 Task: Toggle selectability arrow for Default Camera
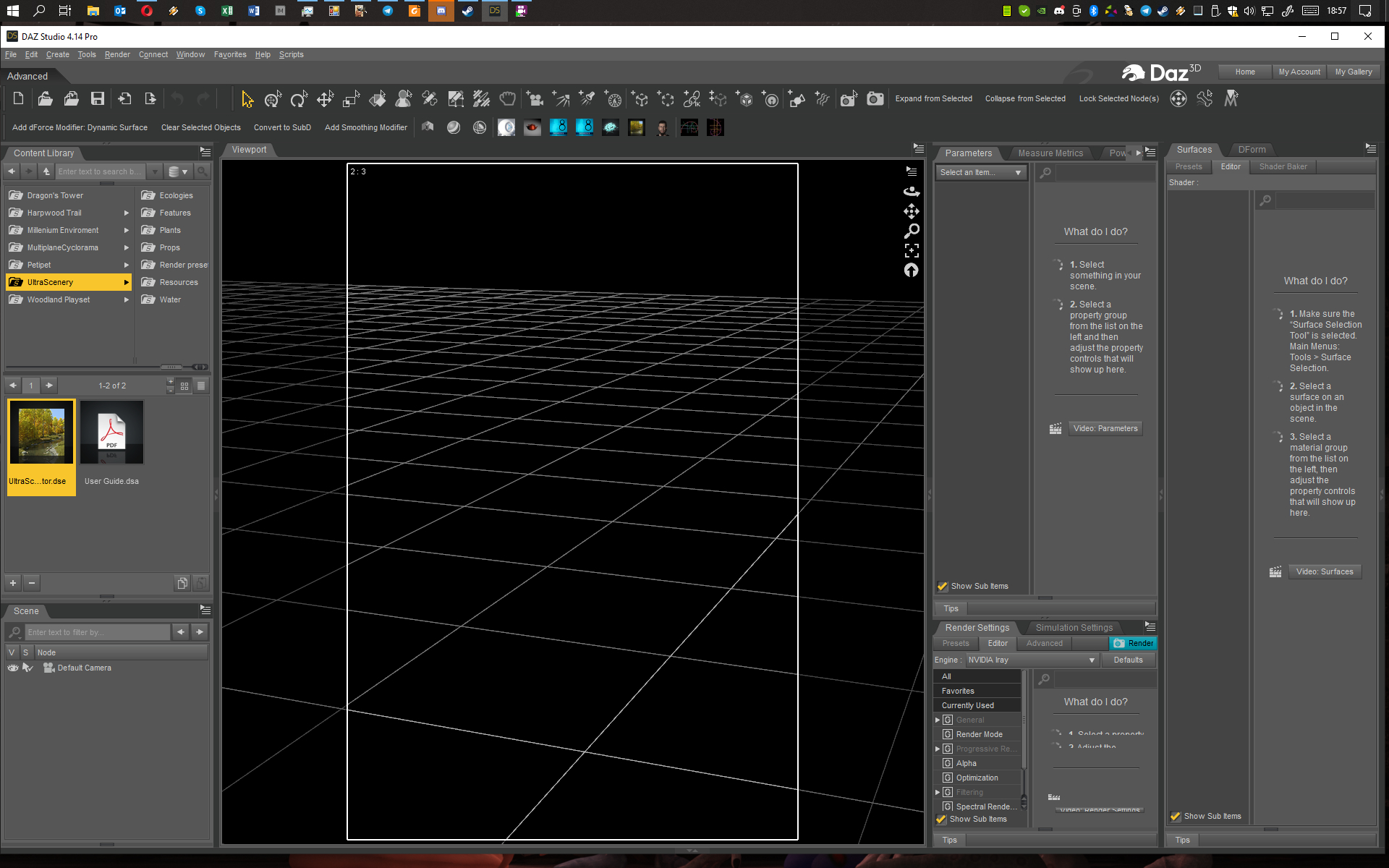[27, 668]
